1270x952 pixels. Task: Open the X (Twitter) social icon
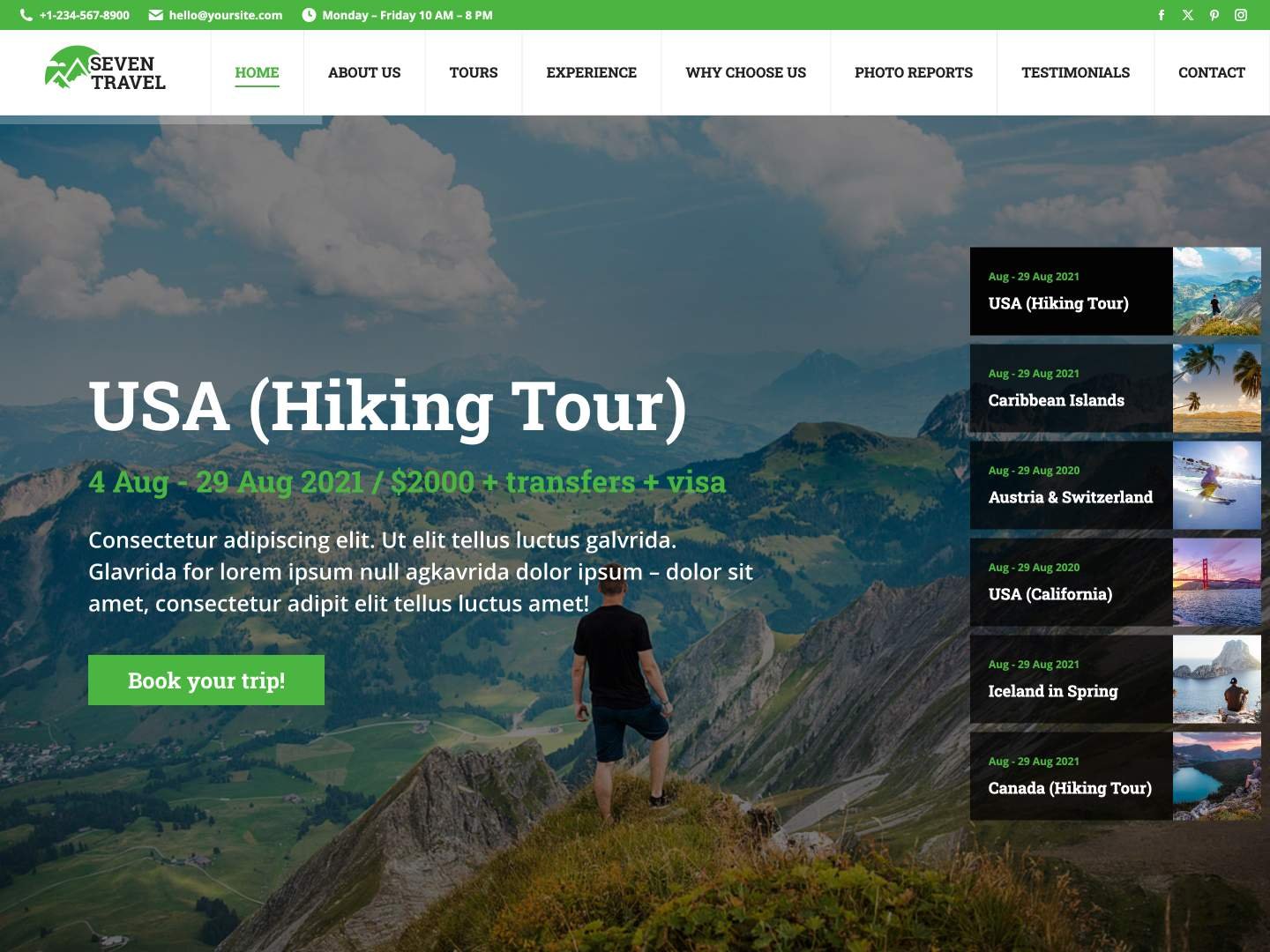(x=1188, y=15)
